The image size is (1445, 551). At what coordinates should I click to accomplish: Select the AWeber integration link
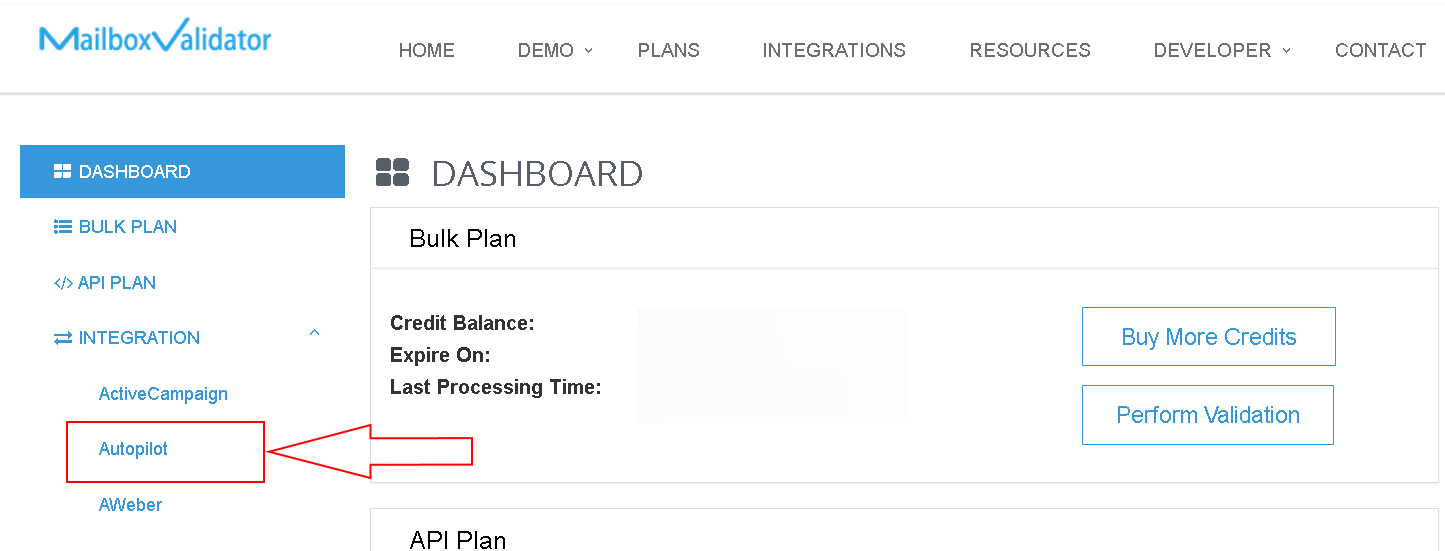[x=130, y=505]
